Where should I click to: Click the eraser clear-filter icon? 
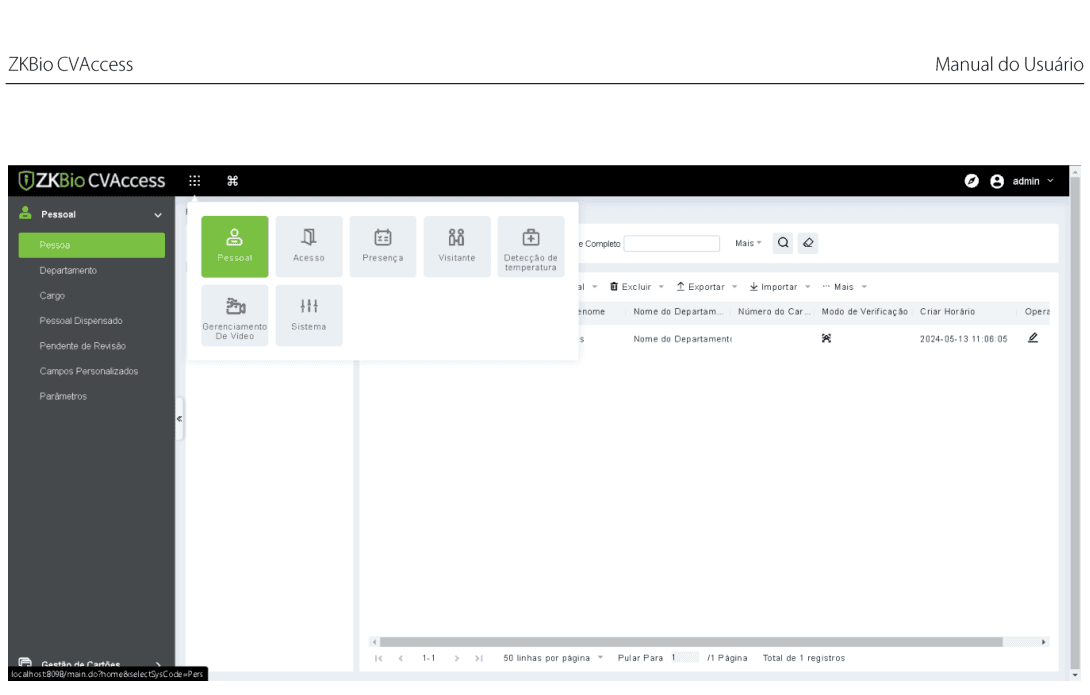click(808, 243)
